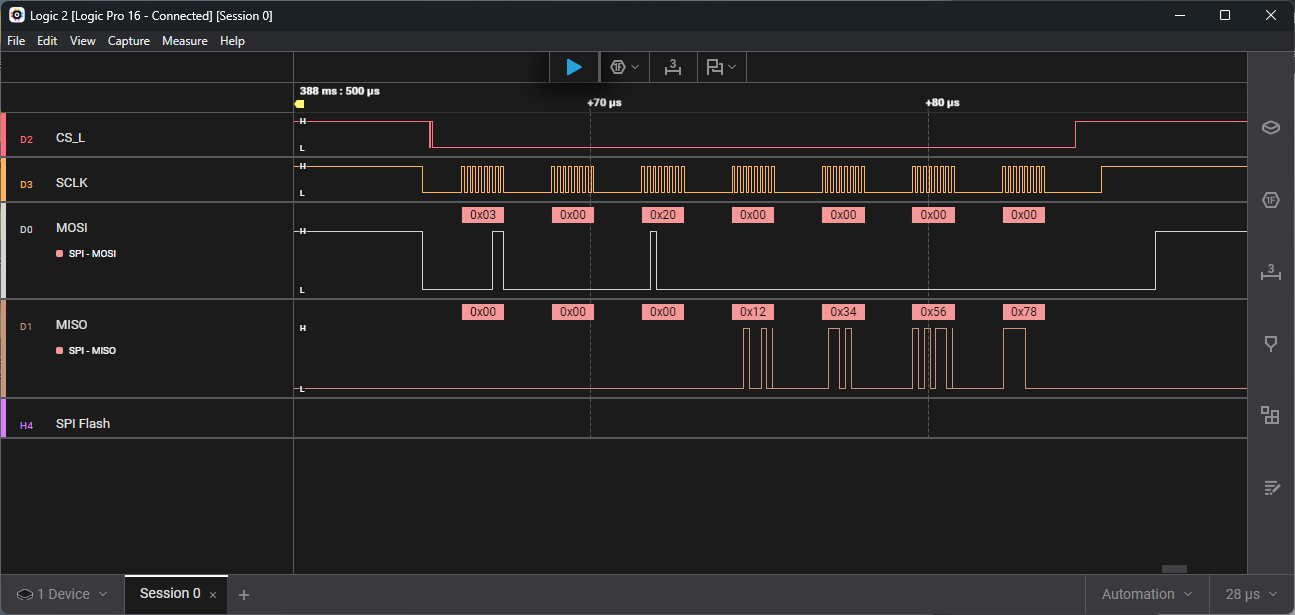The width and height of the screenshot is (1295, 615).
Task: Expand the Automation menu in status bar
Action: pyautogui.click(x=1147, y=594)
